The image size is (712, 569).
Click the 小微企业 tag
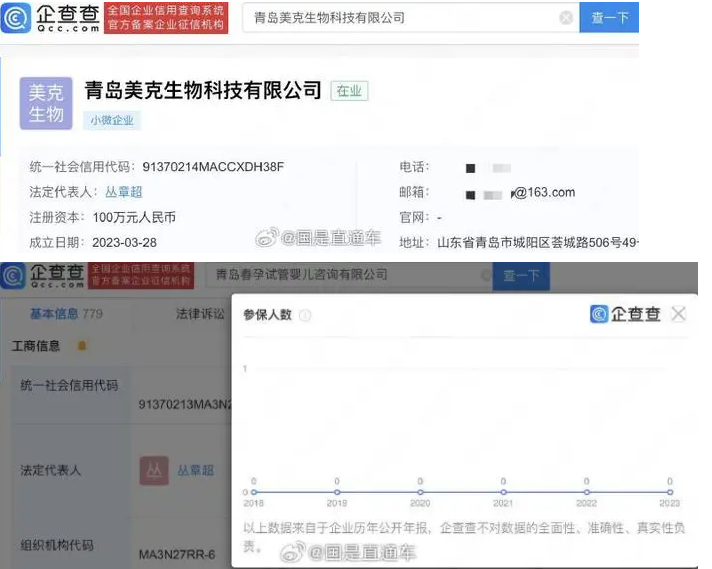[x=112, y=120]
